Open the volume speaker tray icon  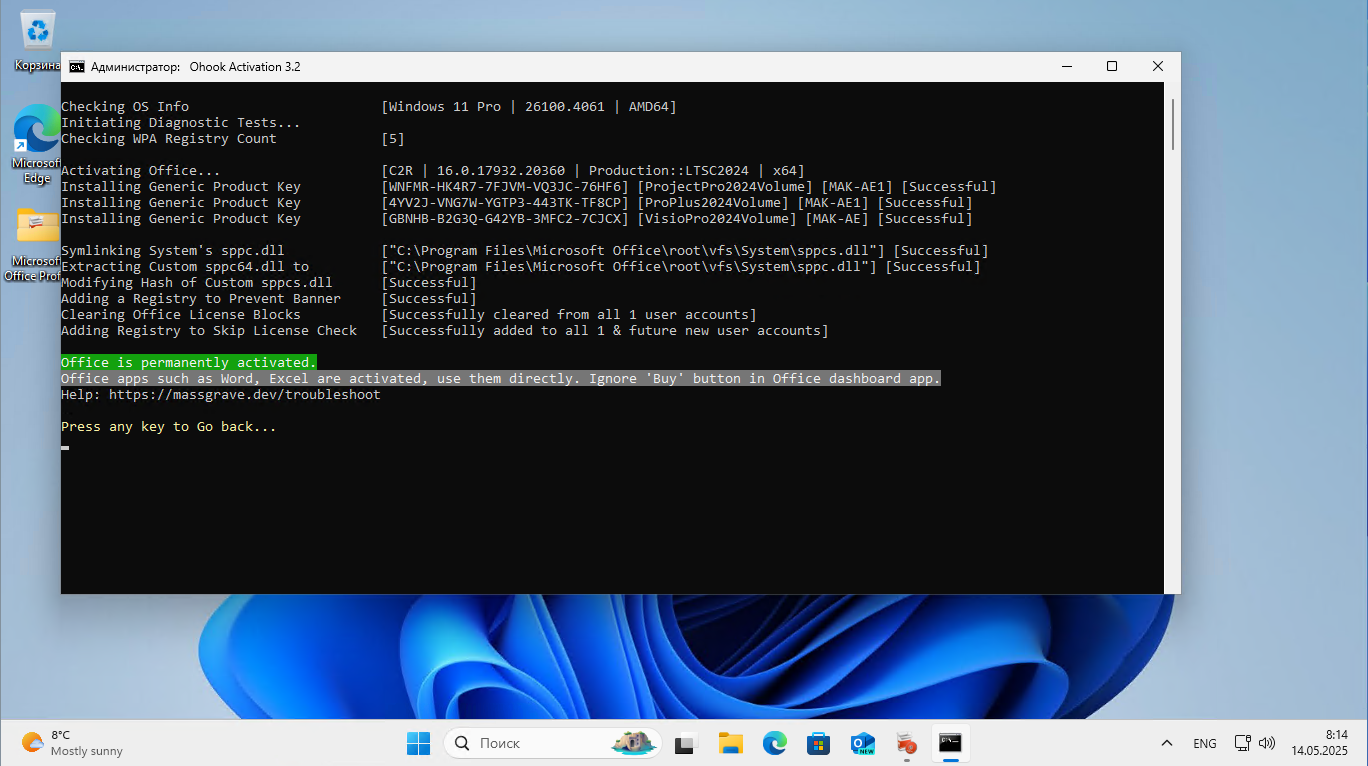[1267, 743]
